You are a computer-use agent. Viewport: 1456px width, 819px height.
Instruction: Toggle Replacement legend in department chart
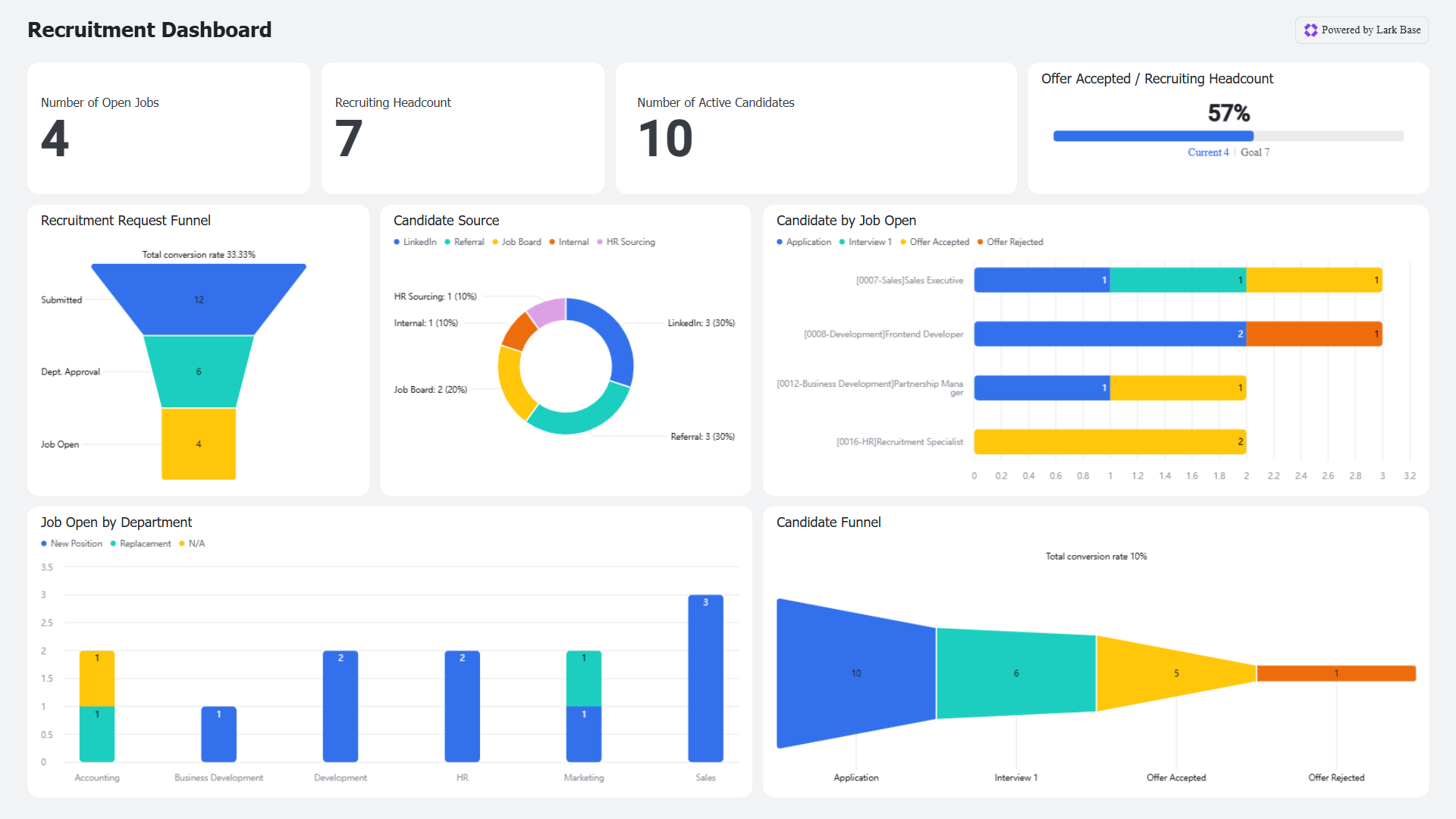pyautogui.click(x=145, y=544)
